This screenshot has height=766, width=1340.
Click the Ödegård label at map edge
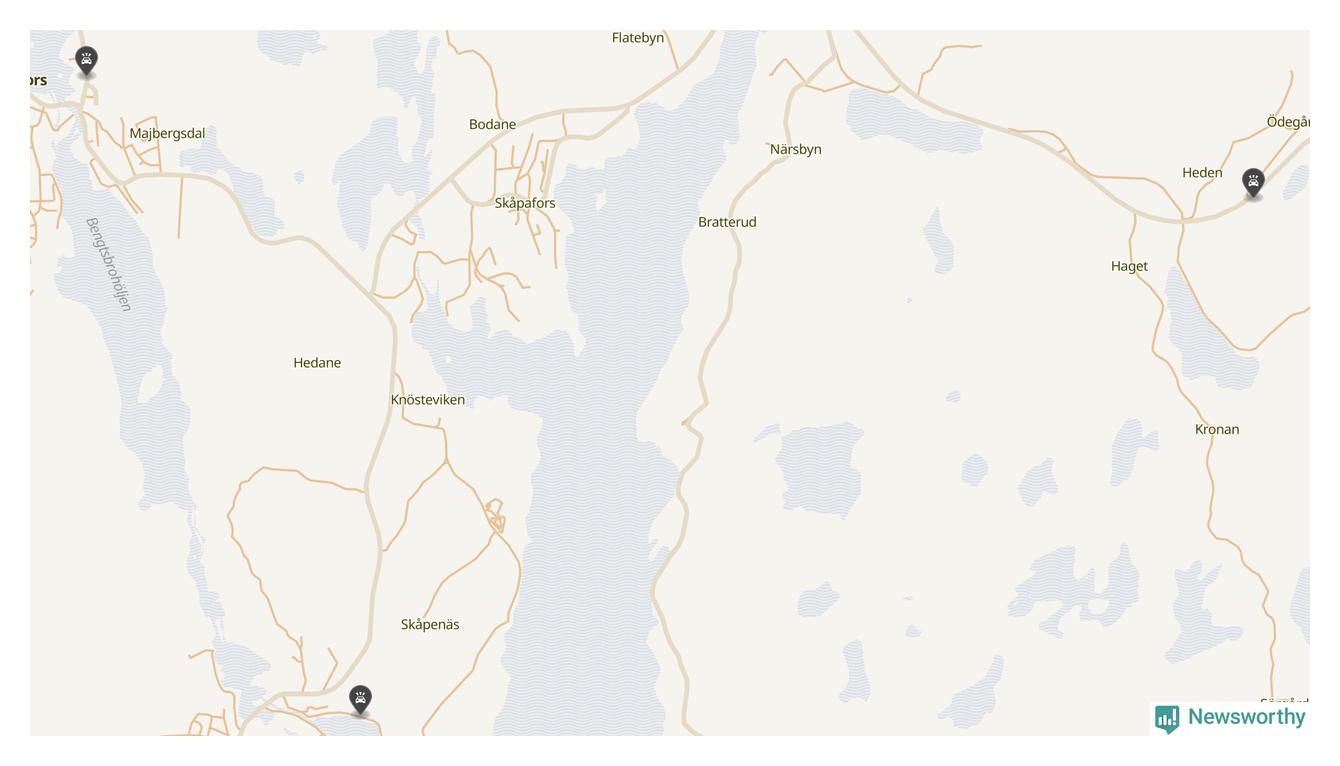pyautogui.click(x=1288, y=122)
